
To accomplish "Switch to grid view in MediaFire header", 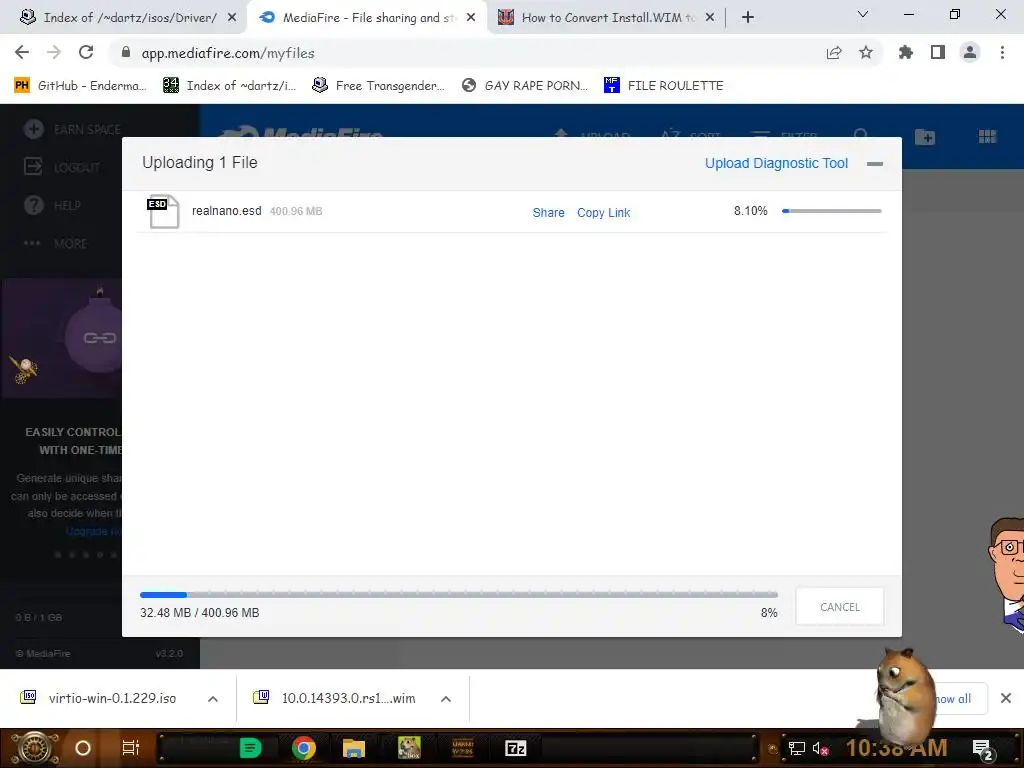I will 987,136.
